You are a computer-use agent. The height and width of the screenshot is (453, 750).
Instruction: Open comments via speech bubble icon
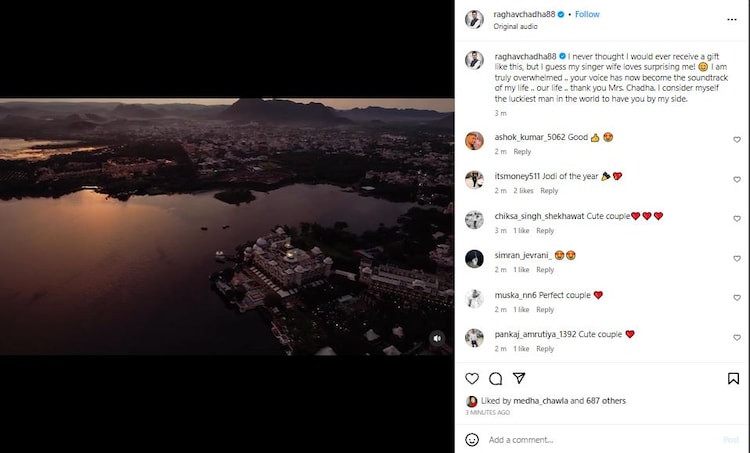[x=495, y=379]
